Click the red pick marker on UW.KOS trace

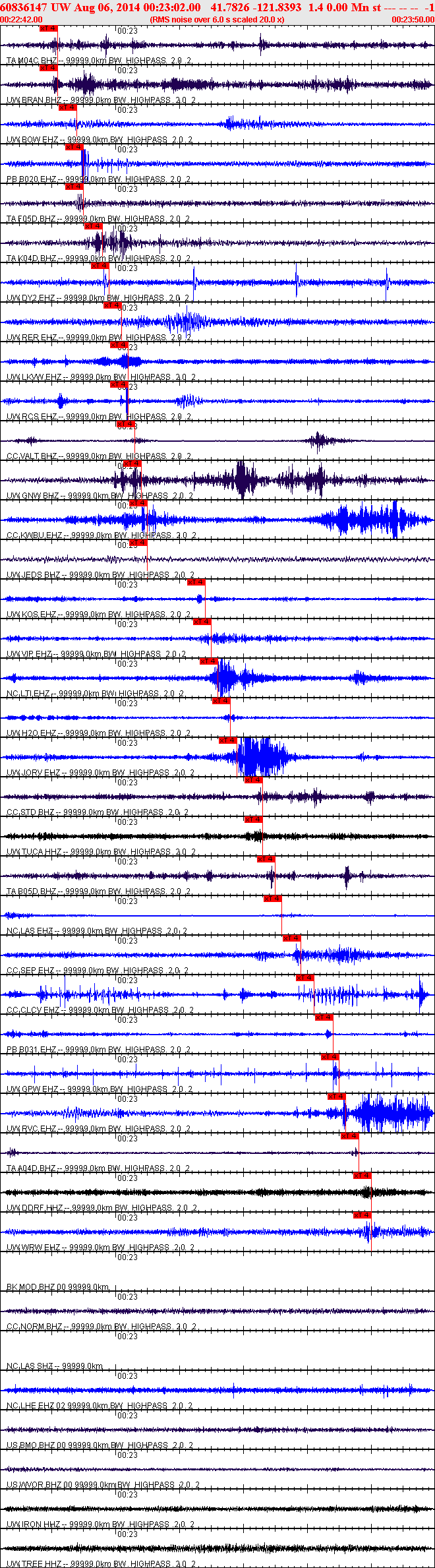pos(196,582)
